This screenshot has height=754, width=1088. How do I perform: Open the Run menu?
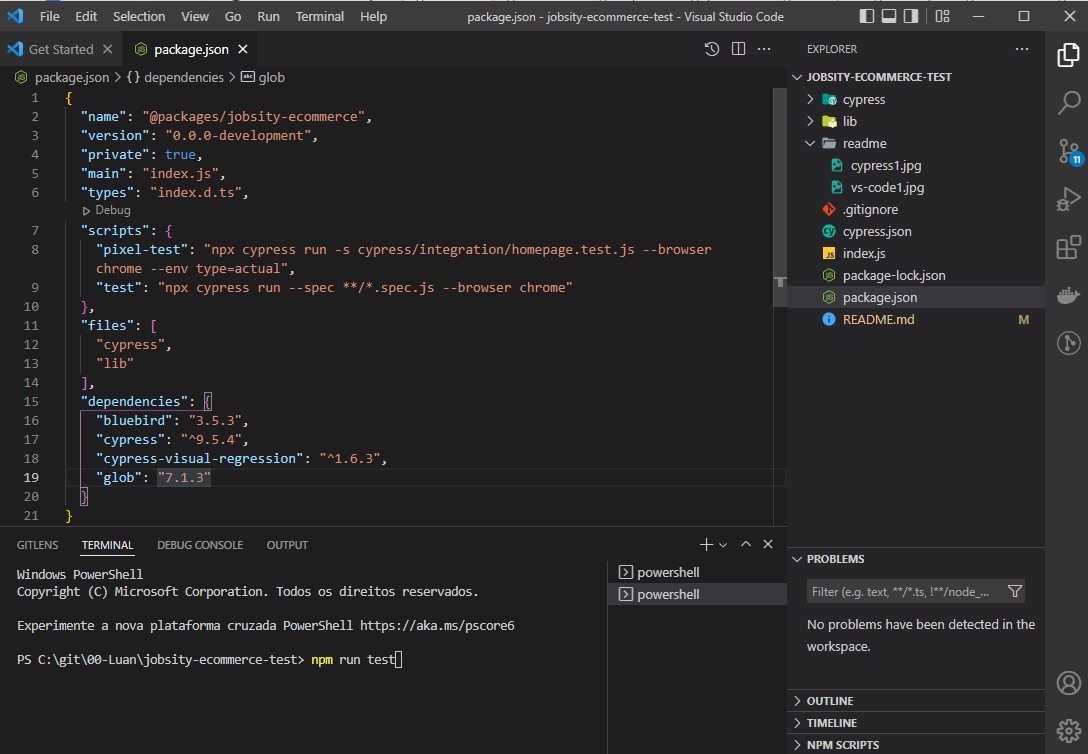269,16
